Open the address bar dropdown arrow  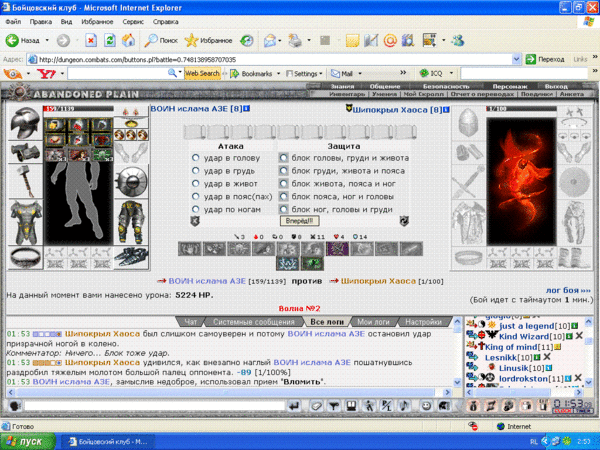[516, 59]
